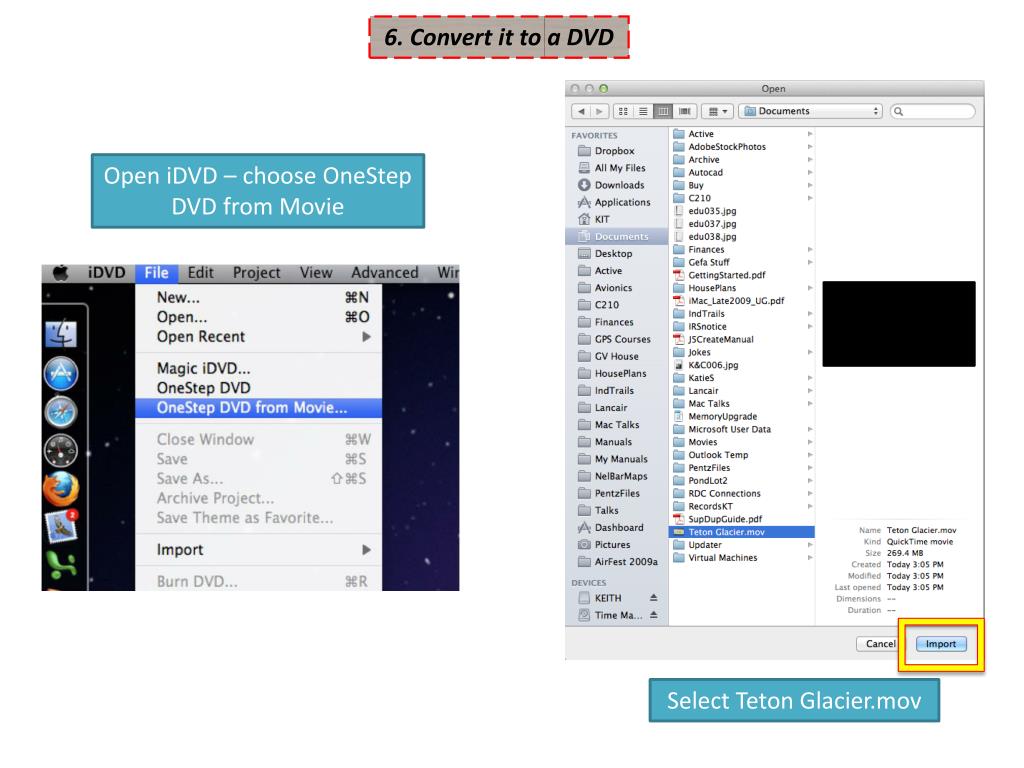This screenshot has width=1024, height=768.
Task: Choose New… from the File menu
Action: (259, 298)
